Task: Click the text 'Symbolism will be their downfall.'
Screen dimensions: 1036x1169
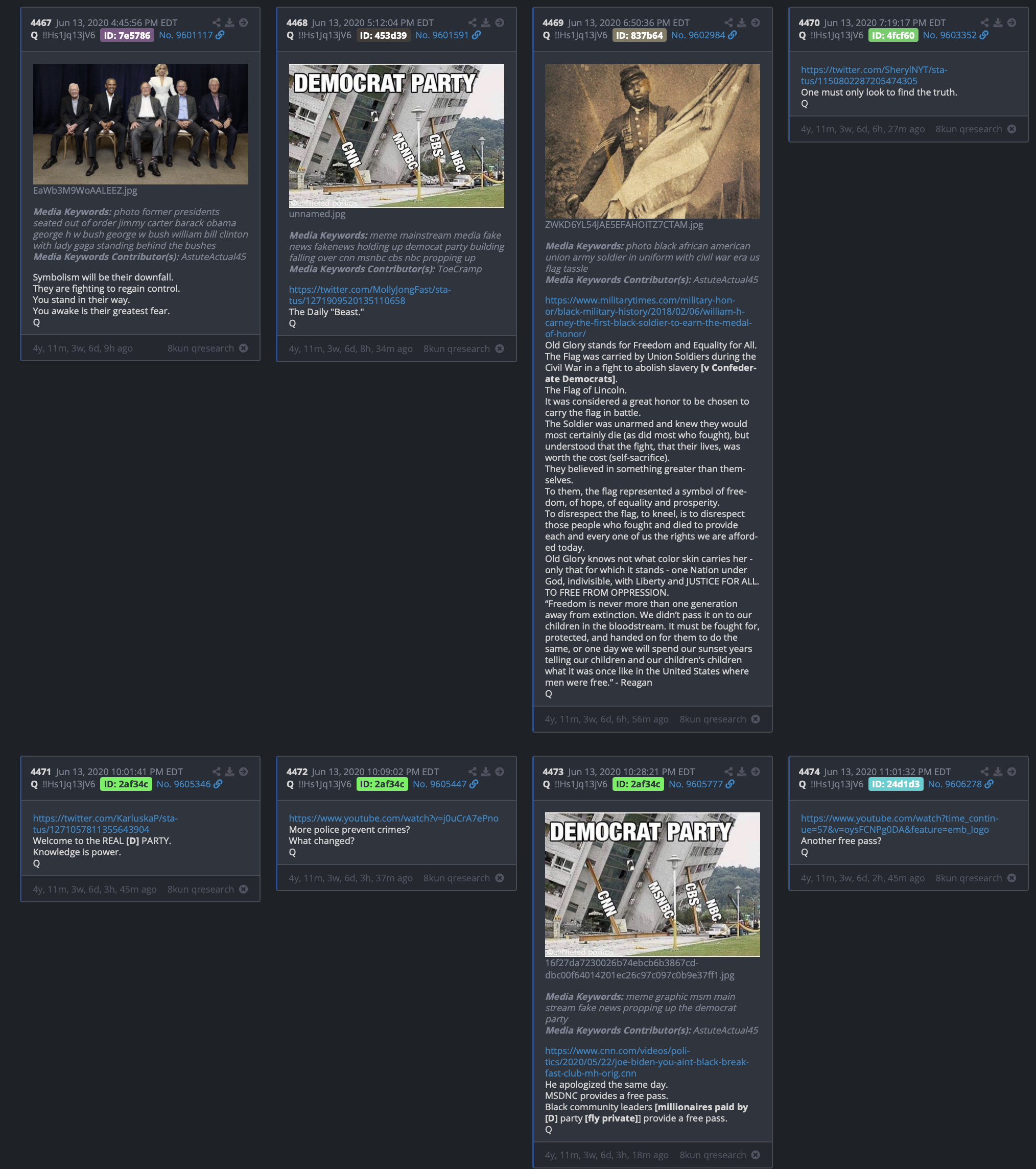Action: click(x=103, y=277)
